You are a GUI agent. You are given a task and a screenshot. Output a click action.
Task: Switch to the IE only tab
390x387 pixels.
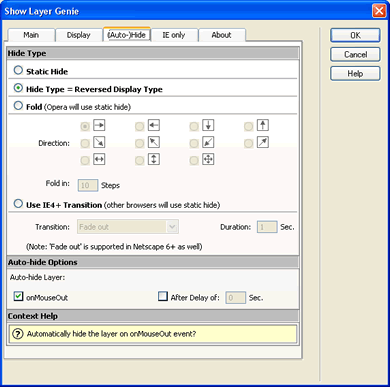click(x=174, y=35)
